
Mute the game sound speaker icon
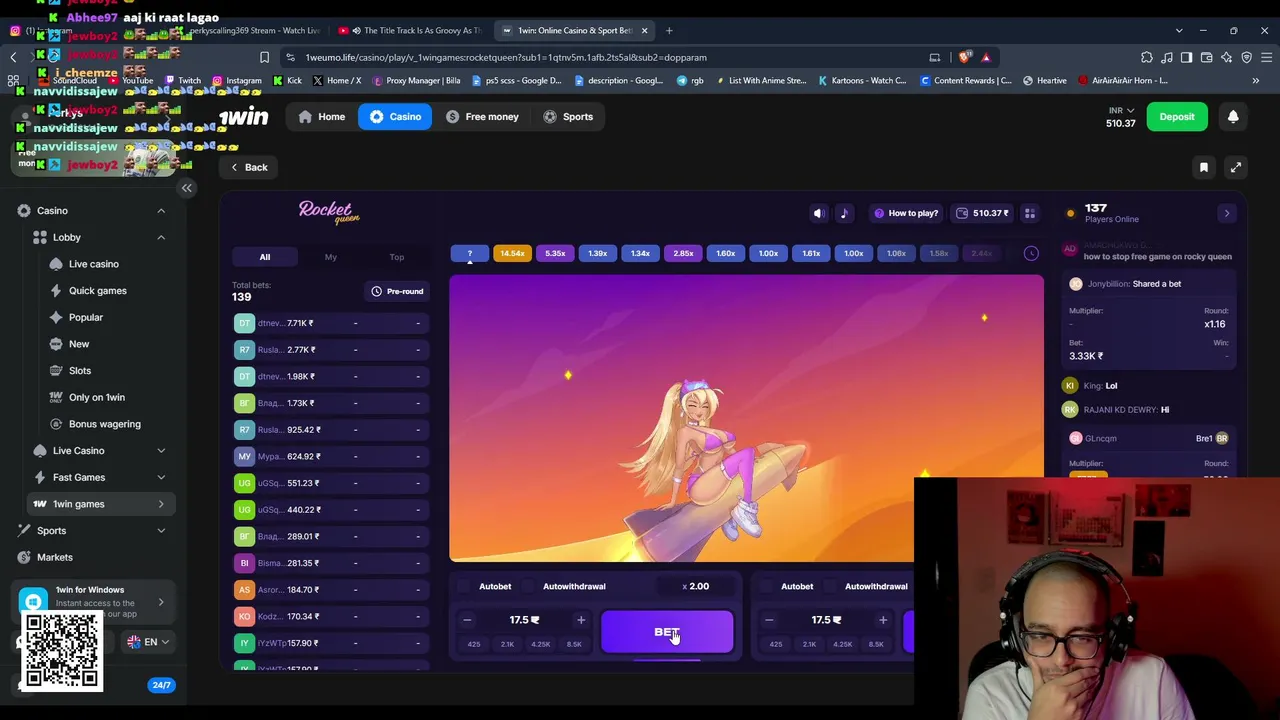tap(818, 213)
